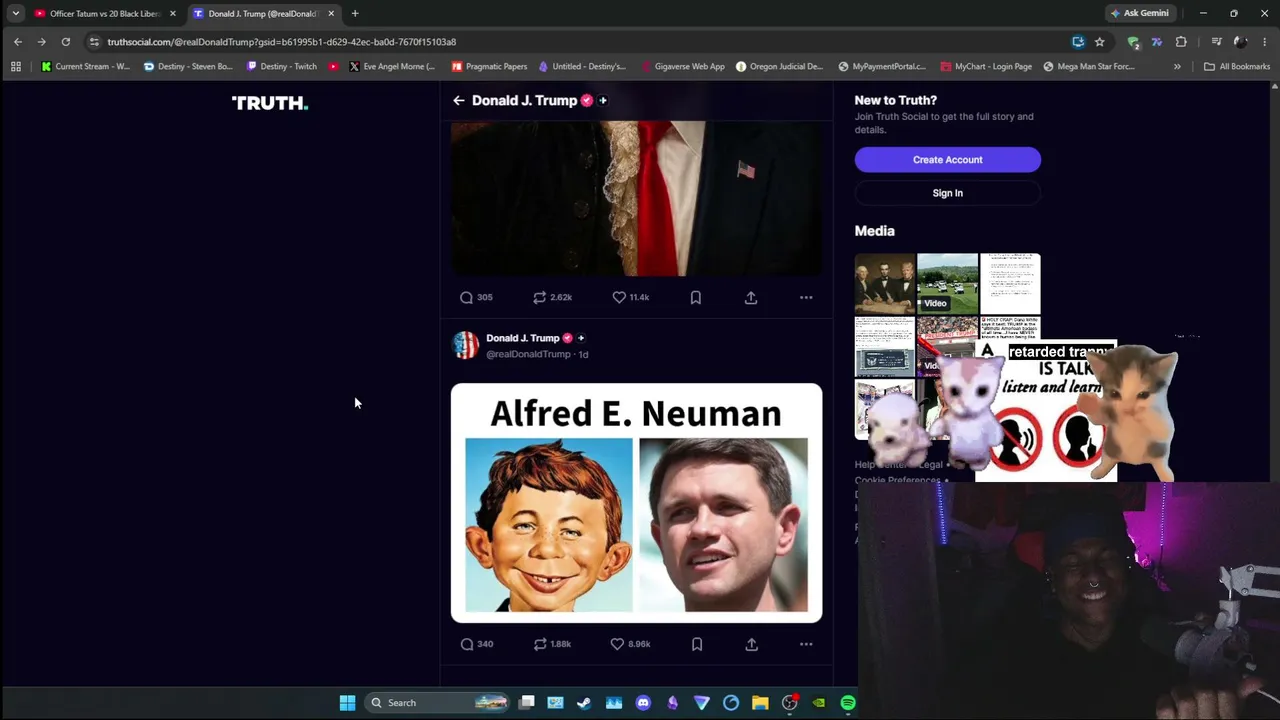
Task: Click the Windows taskbar Search box
Action: pyautogui.click(x=436, y=703)
